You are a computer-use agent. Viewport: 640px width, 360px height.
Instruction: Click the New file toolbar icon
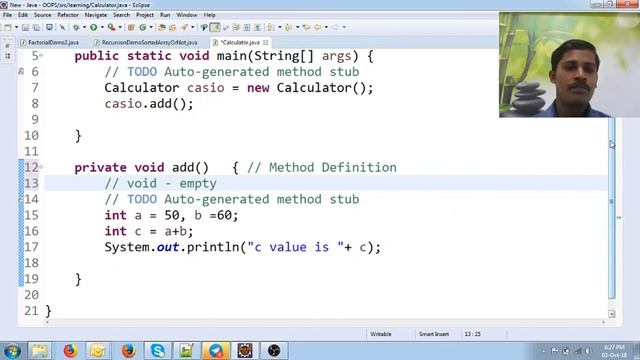(8, 27)
